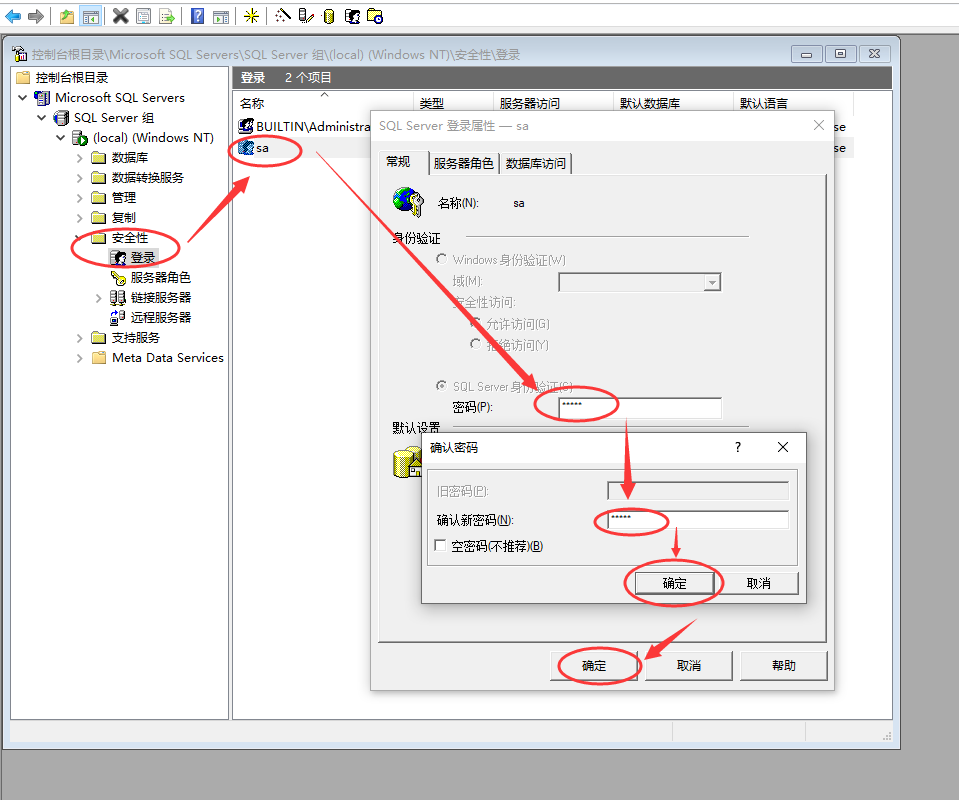Viewport: 959px width, 800px height.
Task: Collapse the Microsoft SQL Servers node
Action: [23, 98]
